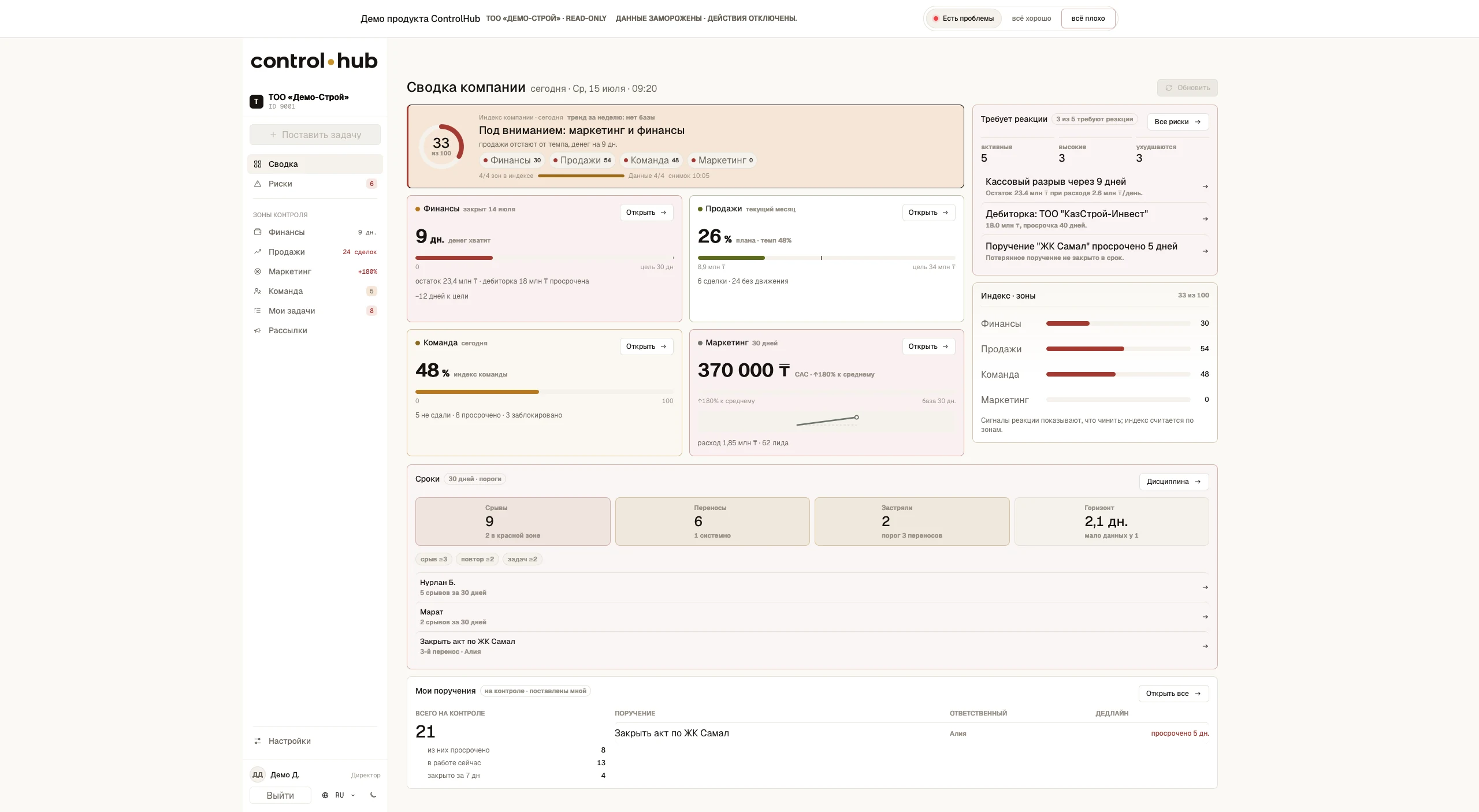Select the всё хорошо demo state
Image resolution: width=1479 pixels, height=812 pixels.
[x=1031, y=18]
